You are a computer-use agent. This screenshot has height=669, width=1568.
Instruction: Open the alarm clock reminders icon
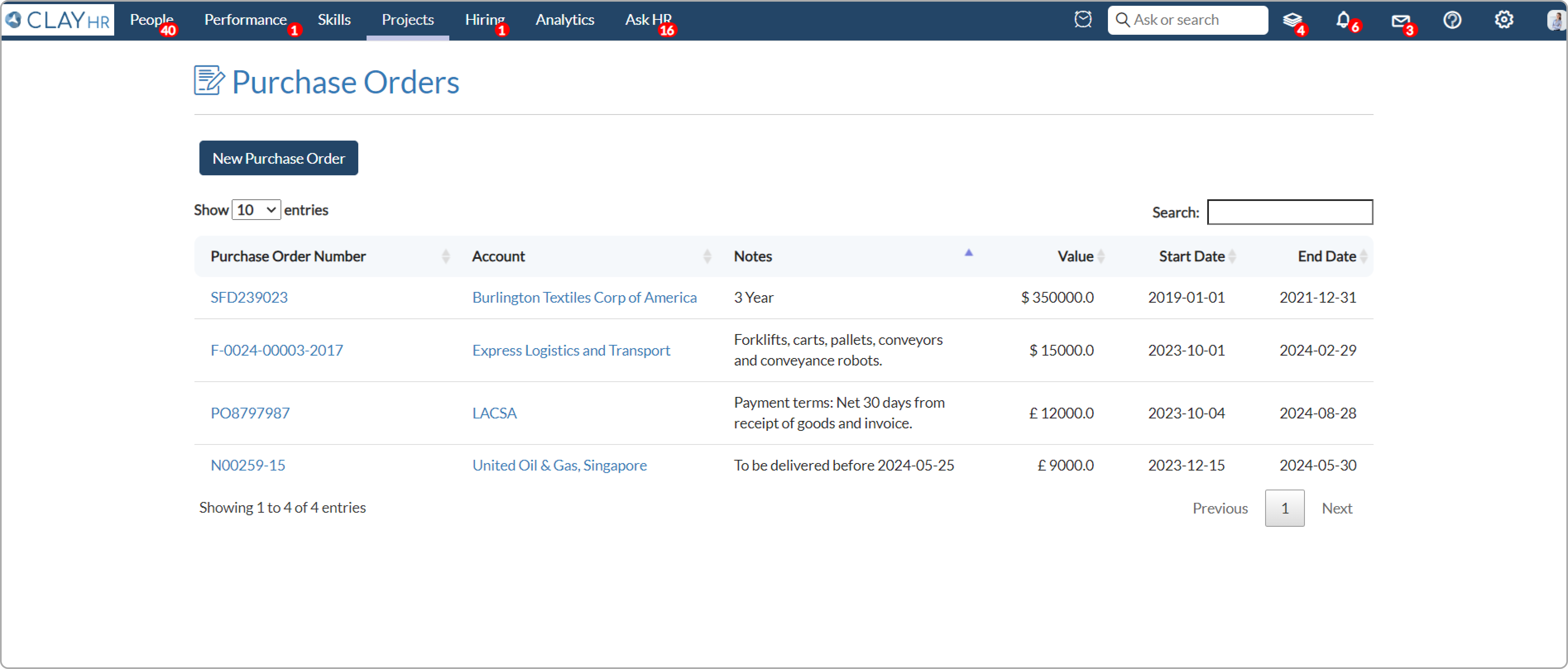coord(1083,20)
